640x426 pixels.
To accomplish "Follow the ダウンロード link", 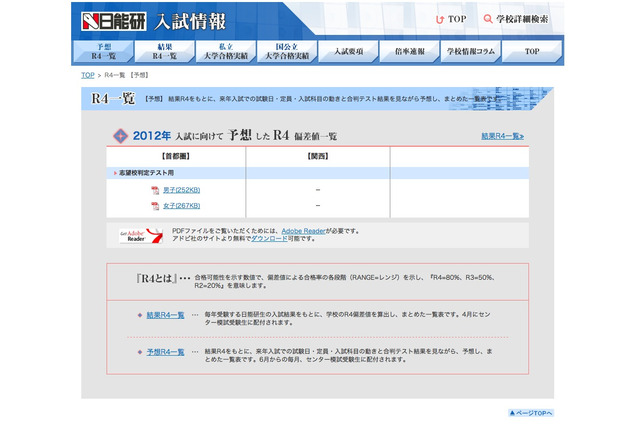I will click(269, 239).
